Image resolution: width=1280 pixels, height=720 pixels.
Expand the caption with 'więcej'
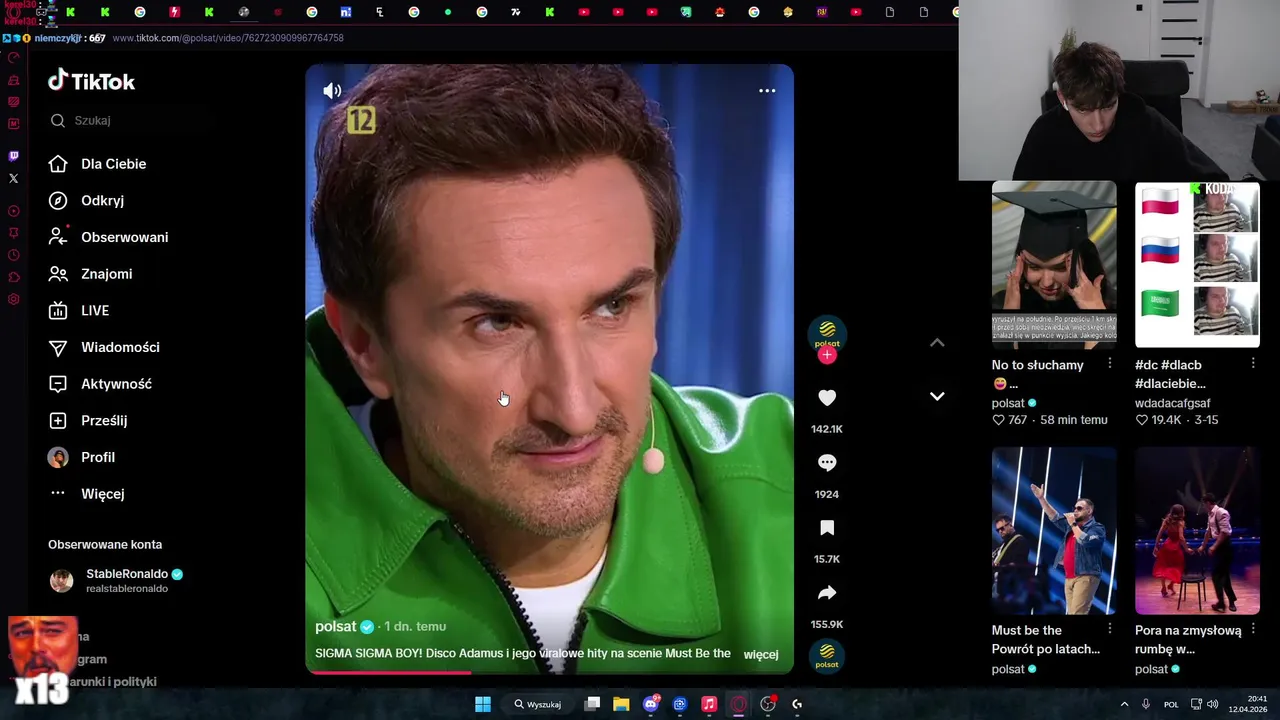pos(761,654)
